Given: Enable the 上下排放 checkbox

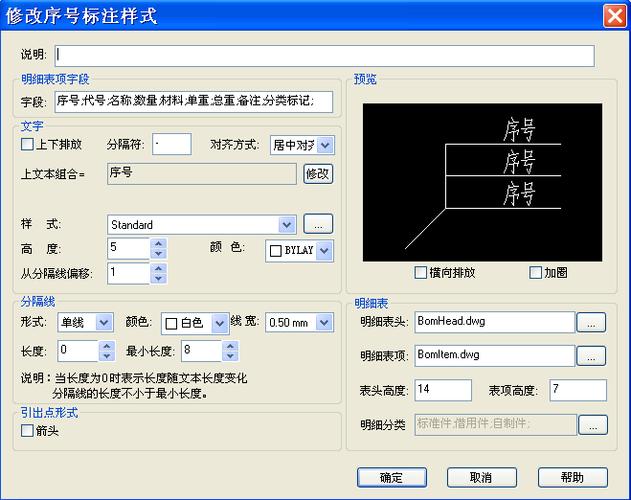Looking at the screenshot, I should tap(27, 145).
